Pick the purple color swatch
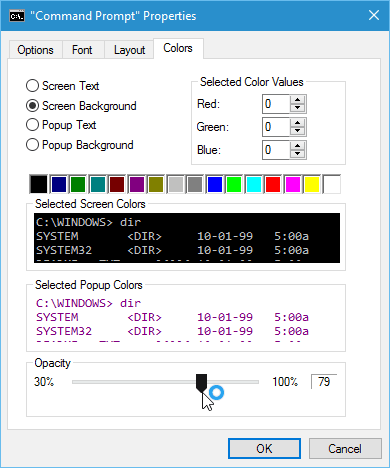390x468 pixels. [x=137, y=184]
